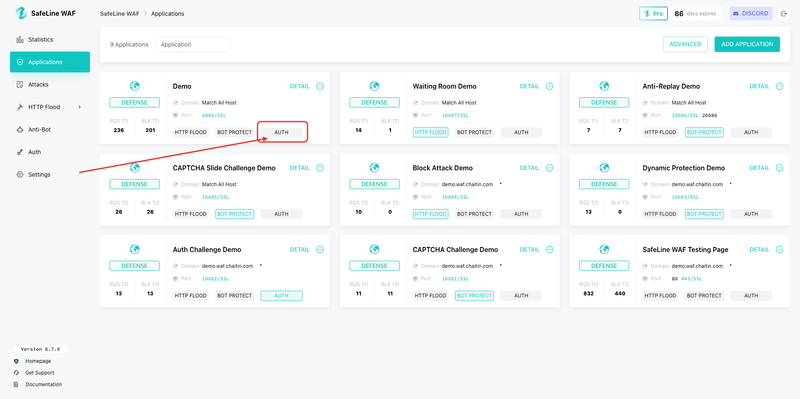
Task: Open the Documentation link
Action: click(43, 384)
